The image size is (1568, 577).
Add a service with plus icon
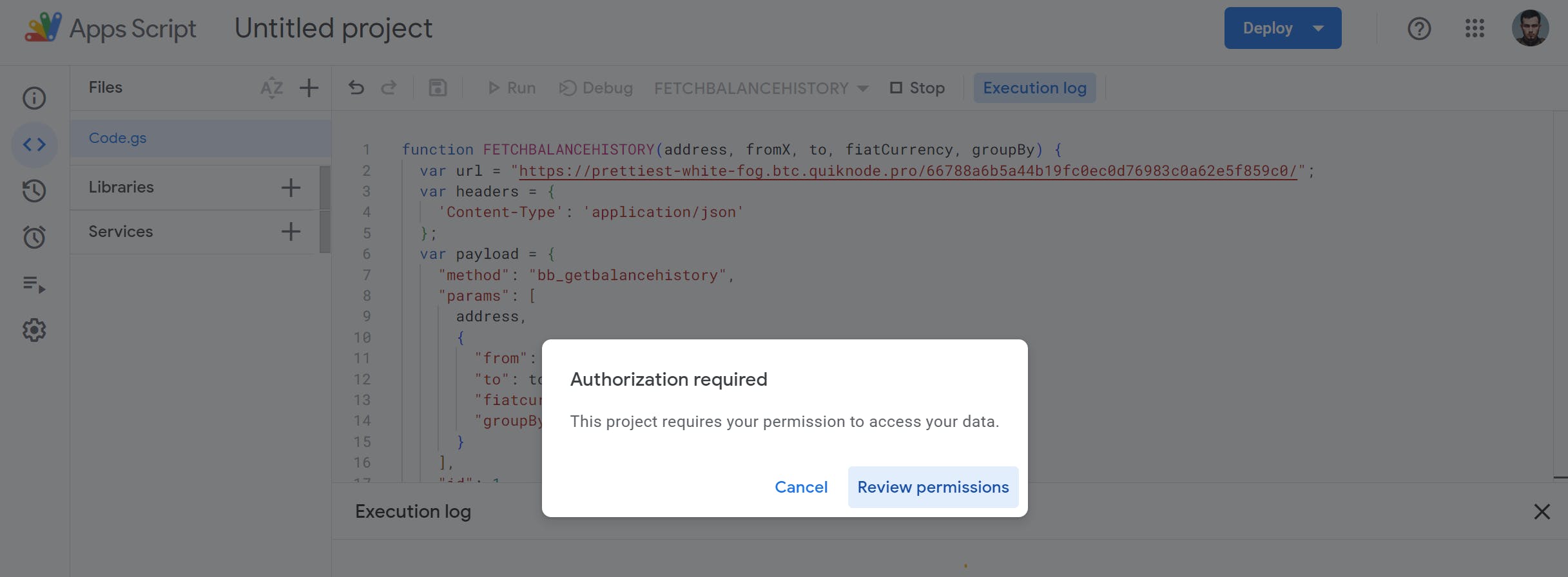pyautogui.click(x=291, y=231)
